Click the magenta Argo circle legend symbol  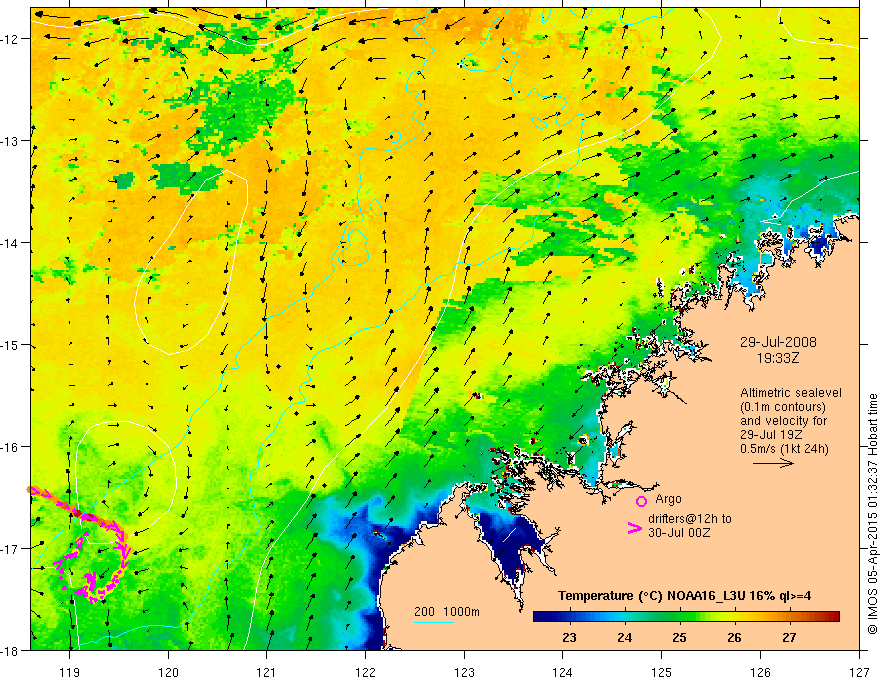click(641, 501)
